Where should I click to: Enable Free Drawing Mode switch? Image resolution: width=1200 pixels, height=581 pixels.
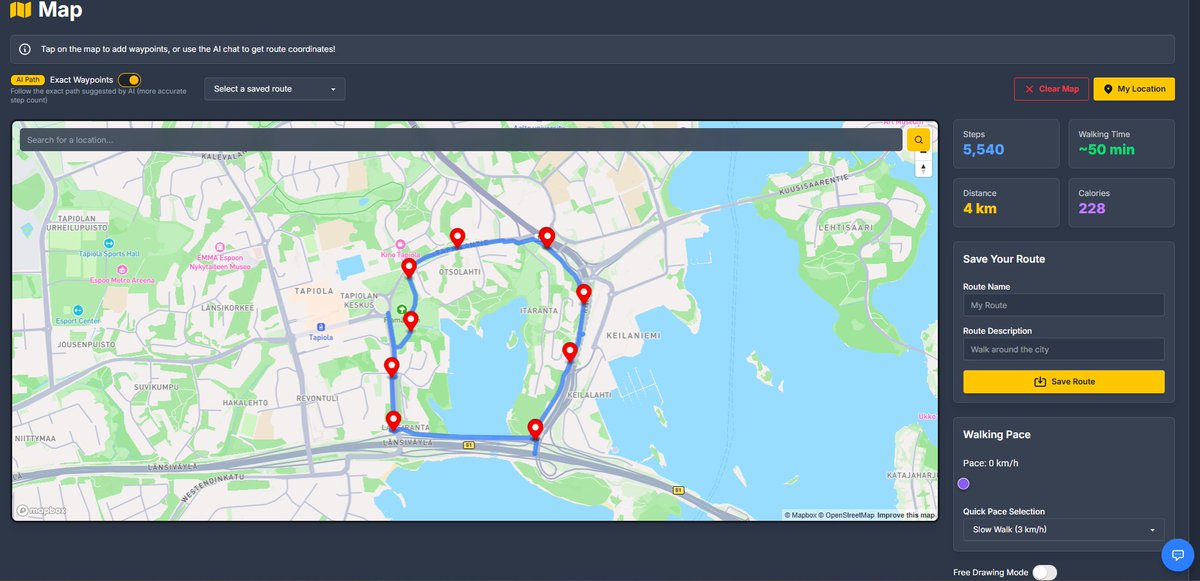pyautogui.click(x=1044, y=572)
